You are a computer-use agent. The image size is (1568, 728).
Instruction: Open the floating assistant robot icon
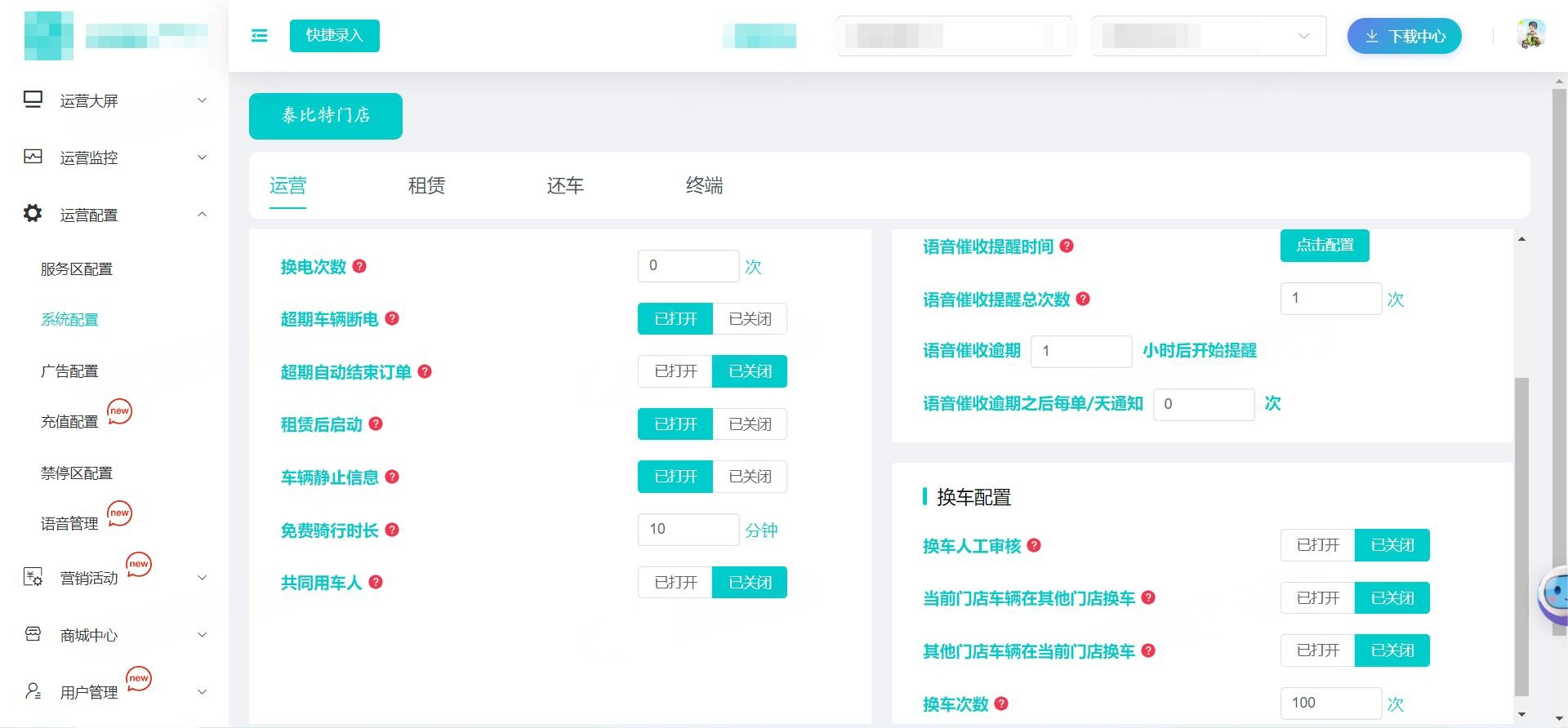click(x=1553, y=596)
